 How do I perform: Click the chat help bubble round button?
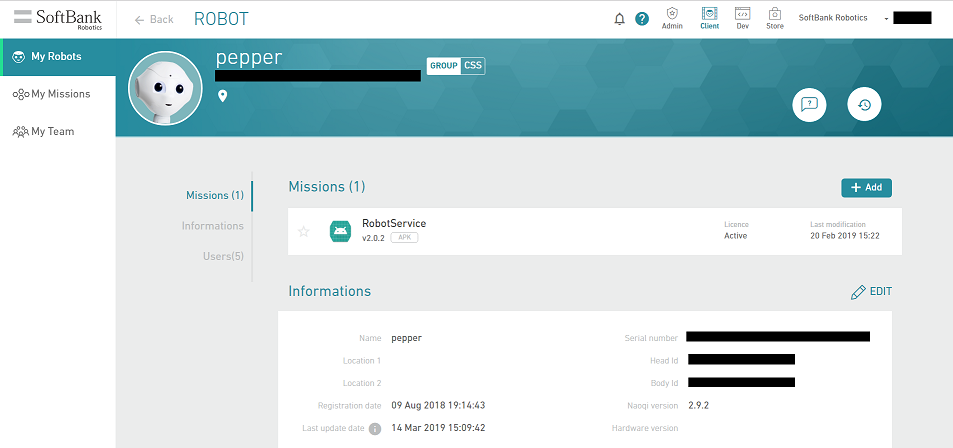pos(809,104)
